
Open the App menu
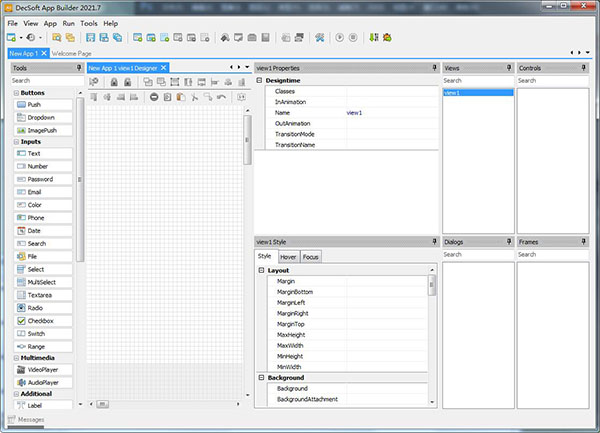[50, 23]
